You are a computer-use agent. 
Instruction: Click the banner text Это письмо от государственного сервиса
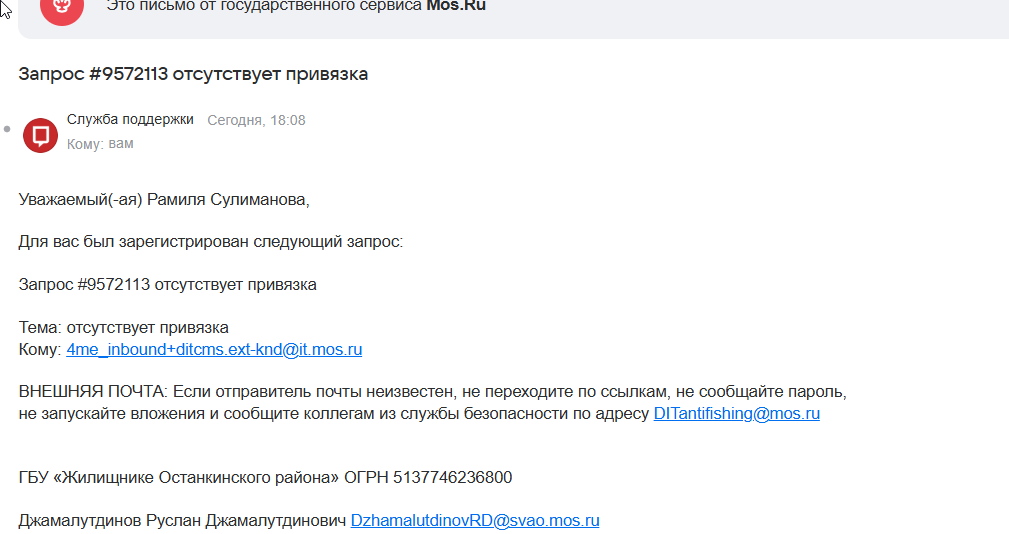(x=264, y=6)
